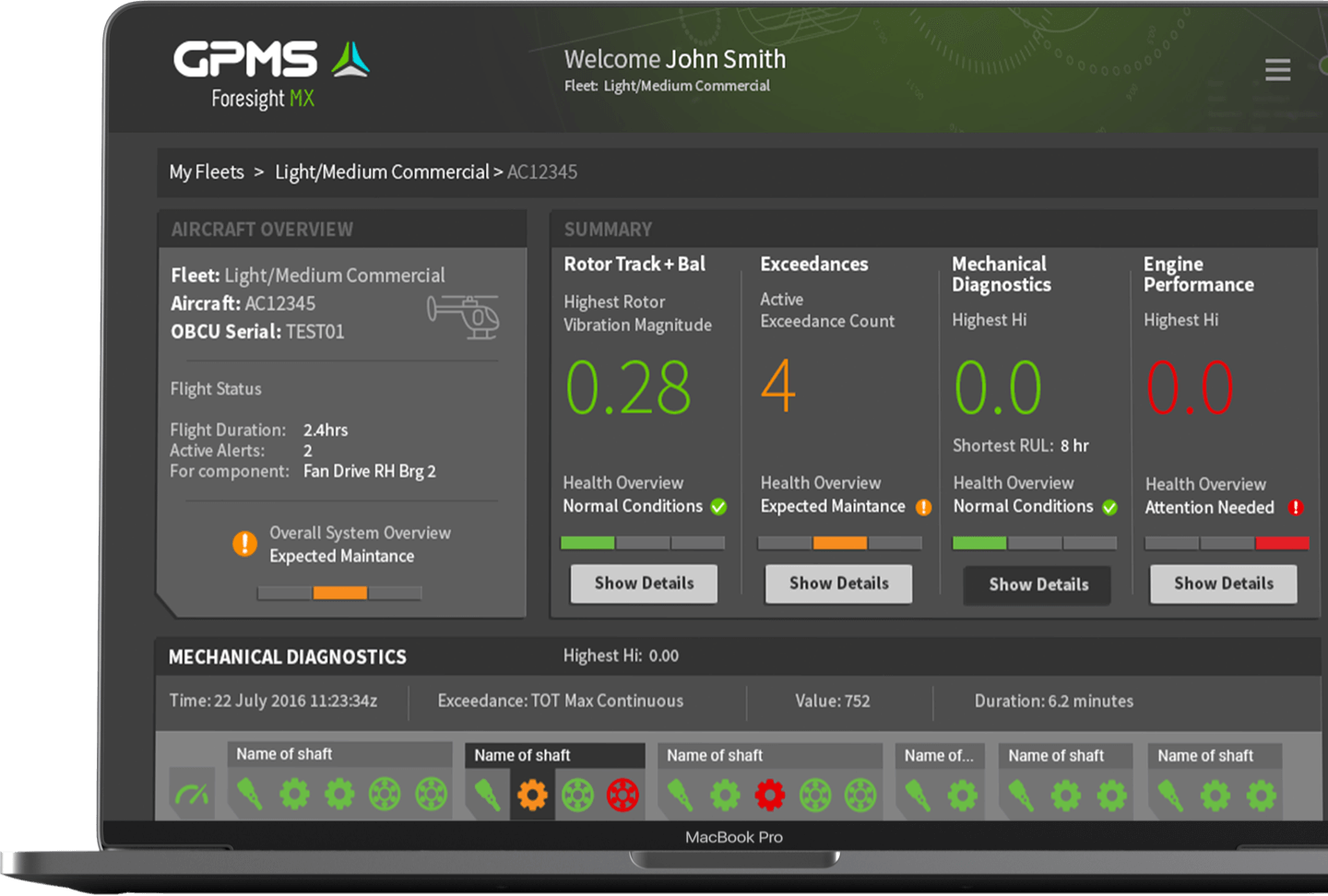Click the helicopter icon in Aircraft Overview
The height and width of the screenshot is (896, 1328).
pos(461,317)
